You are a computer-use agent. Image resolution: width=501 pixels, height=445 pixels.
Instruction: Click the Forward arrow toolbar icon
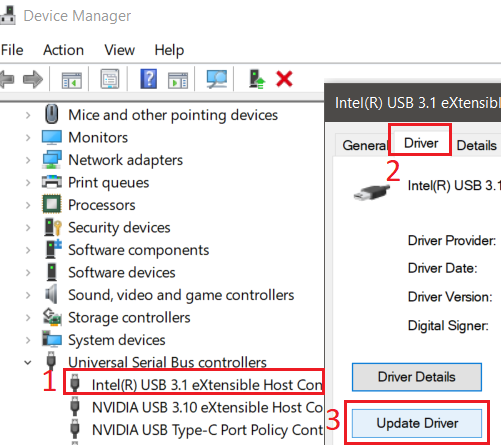coord(33,79)
